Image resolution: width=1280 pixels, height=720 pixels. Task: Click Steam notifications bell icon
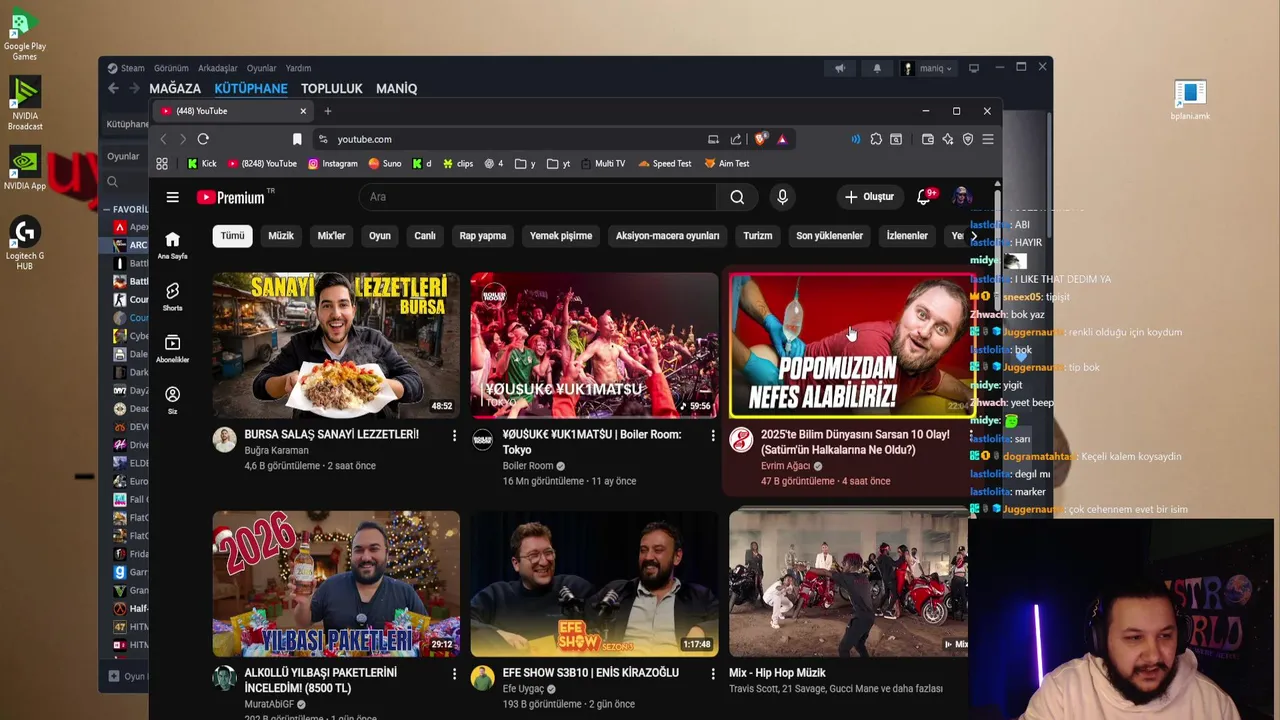point(877,68)
